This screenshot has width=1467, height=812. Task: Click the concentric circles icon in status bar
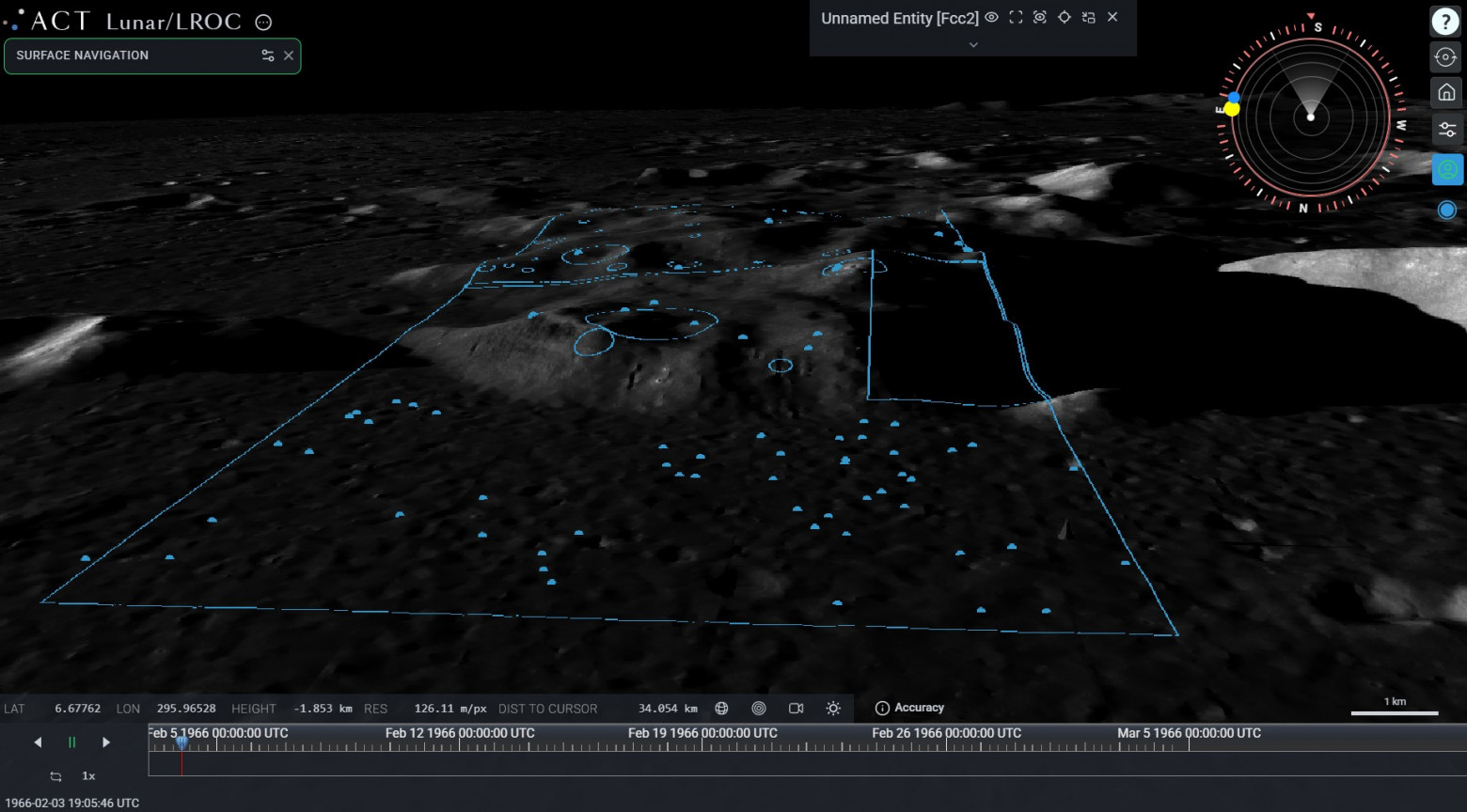(x=759, y=709)
